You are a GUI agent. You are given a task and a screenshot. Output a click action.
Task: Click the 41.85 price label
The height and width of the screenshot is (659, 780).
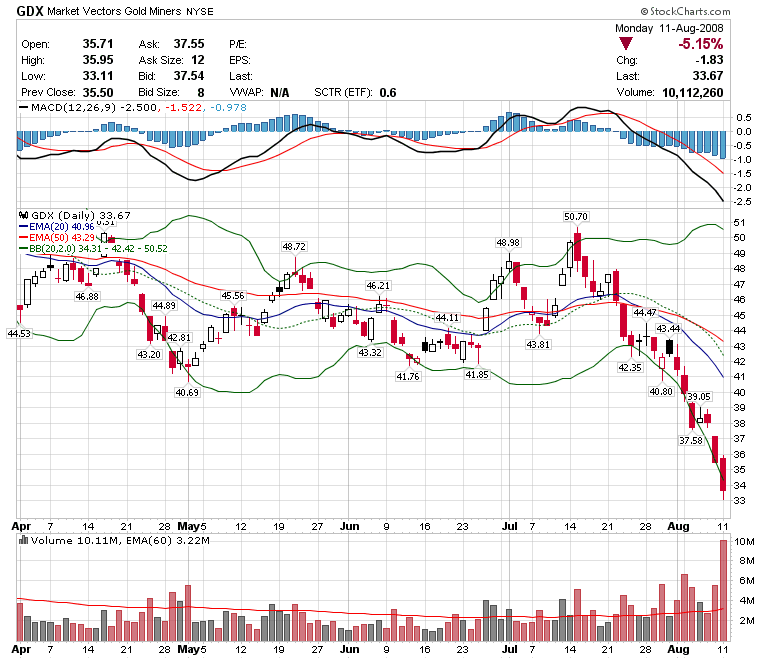[x=477, y=375]
